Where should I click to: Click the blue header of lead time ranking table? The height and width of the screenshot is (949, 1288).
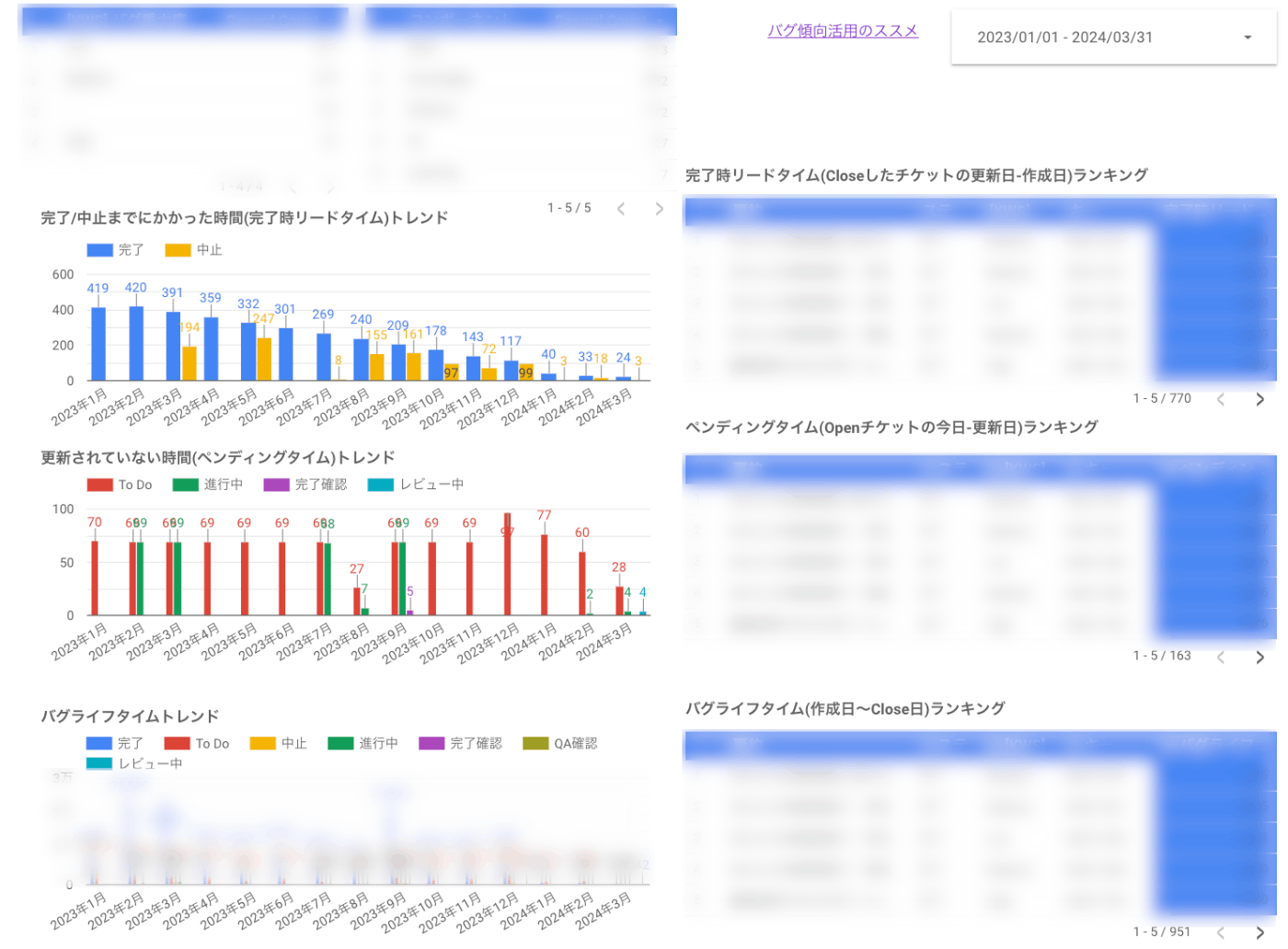pos(980,211)
